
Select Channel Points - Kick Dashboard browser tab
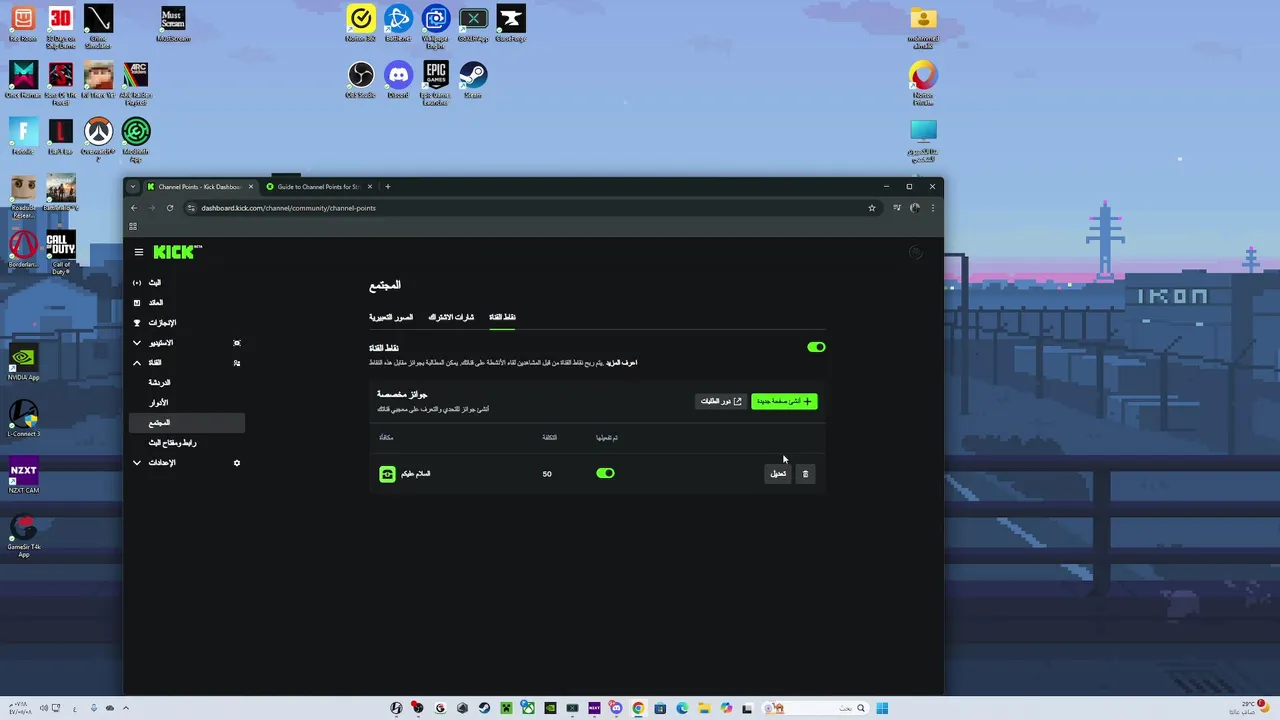200,186
